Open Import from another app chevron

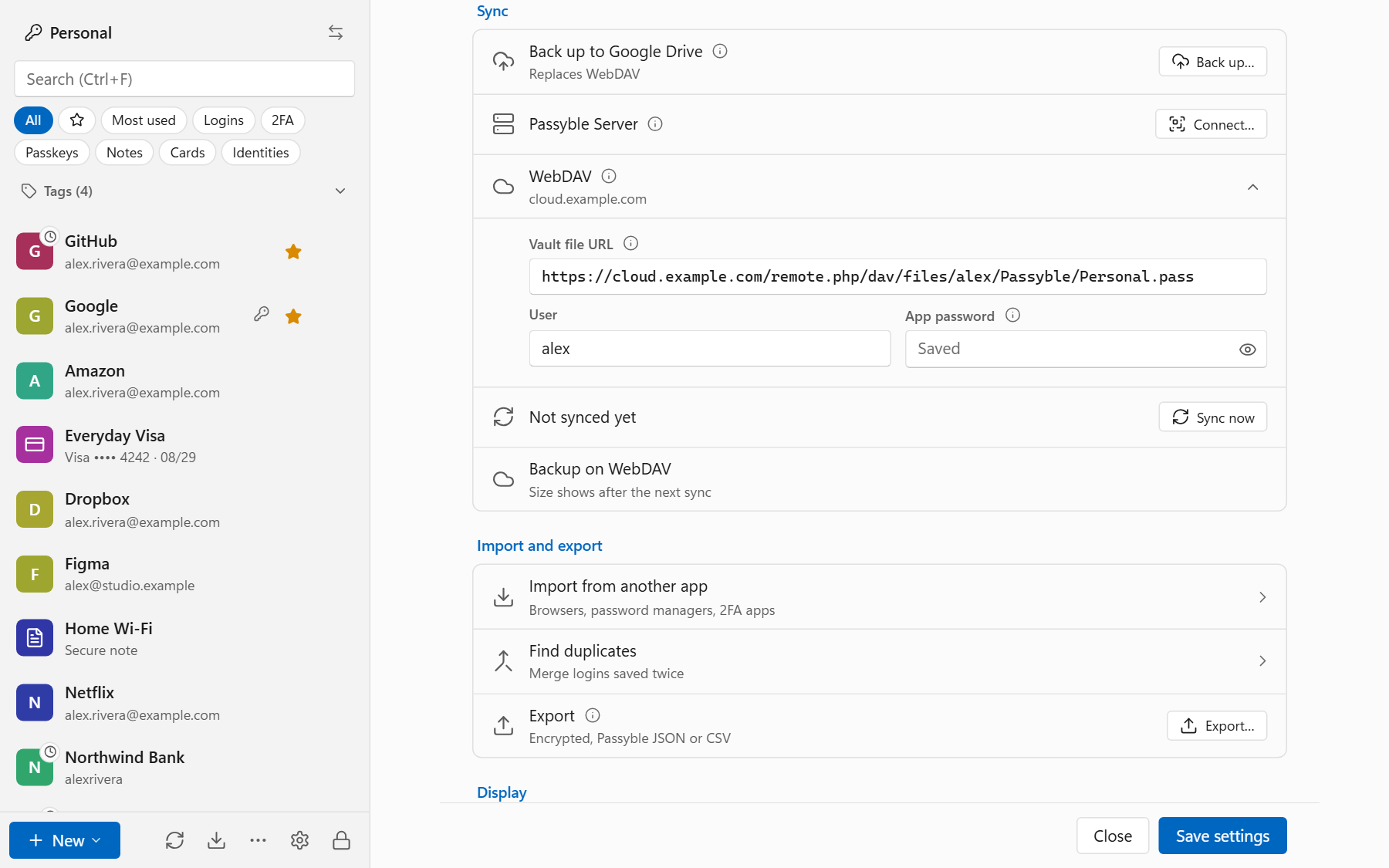coord(1262,597)
